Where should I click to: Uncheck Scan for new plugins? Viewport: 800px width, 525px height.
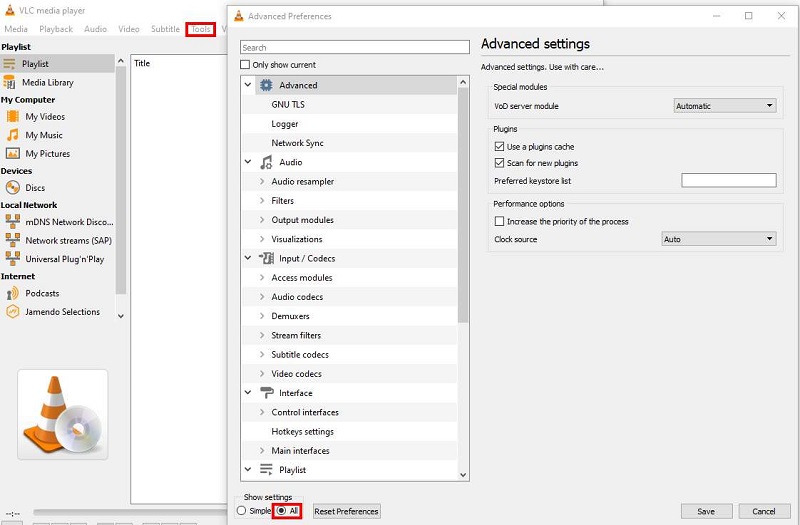[x=499, y=163]
